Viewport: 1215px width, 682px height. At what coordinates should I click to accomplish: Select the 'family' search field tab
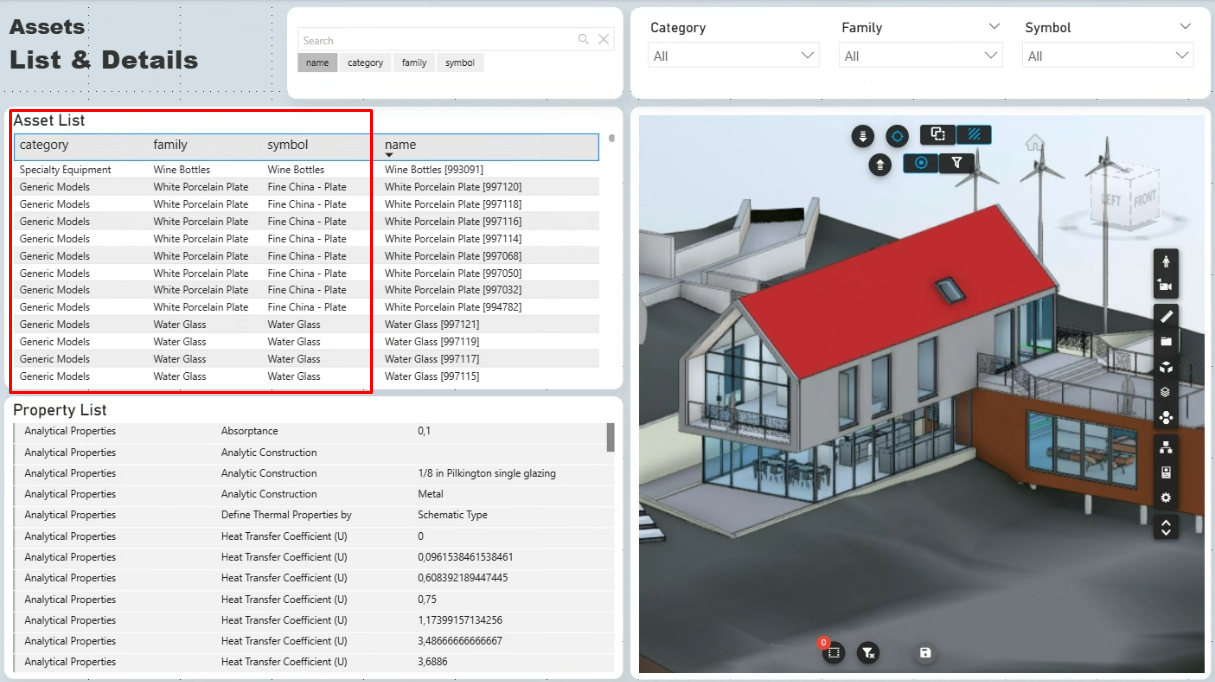pyautogui.click(x=414, y=63)
